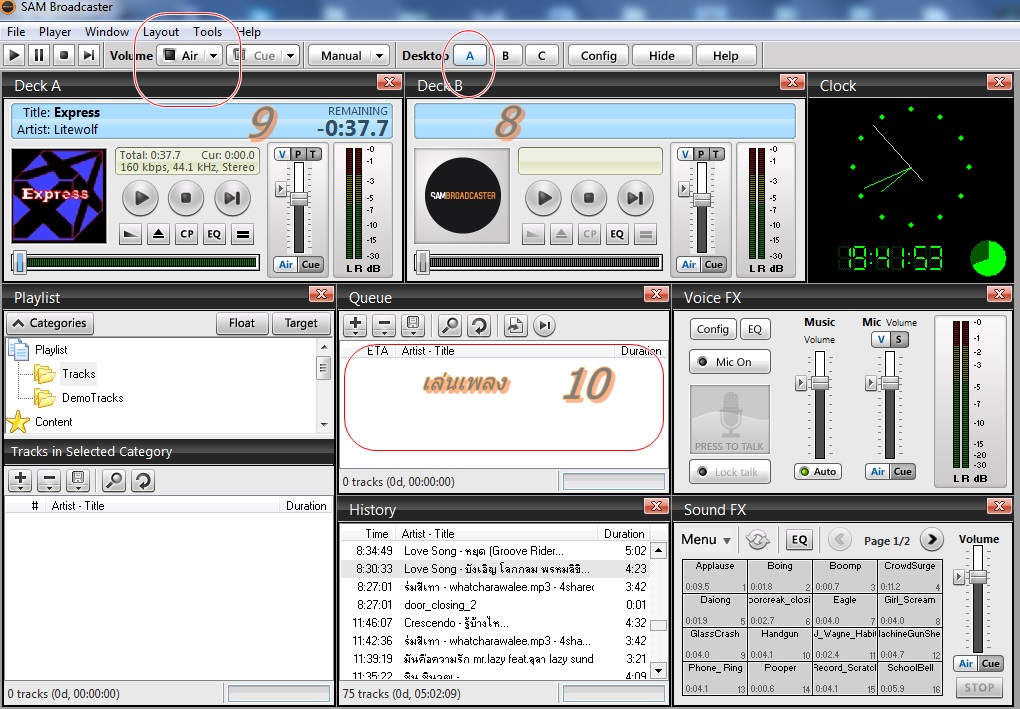Open Deck B EQ settings

pos(617,234)
